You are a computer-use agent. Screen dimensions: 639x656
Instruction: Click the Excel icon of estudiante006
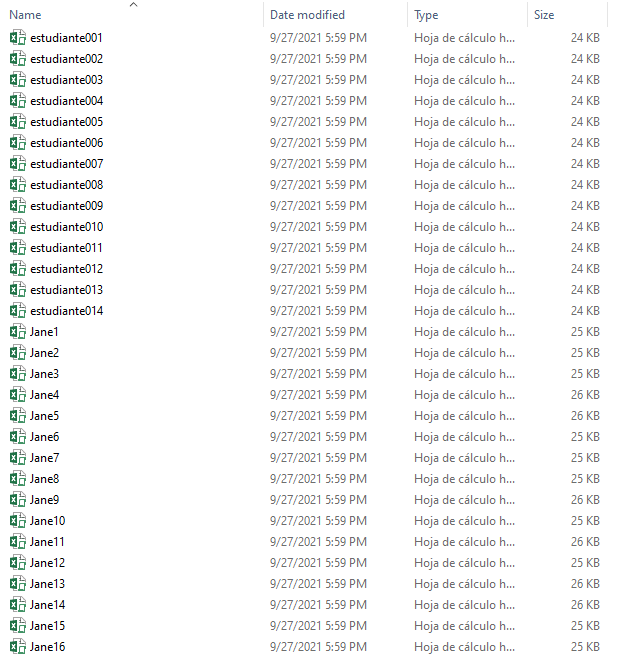(x=18, y=143)
